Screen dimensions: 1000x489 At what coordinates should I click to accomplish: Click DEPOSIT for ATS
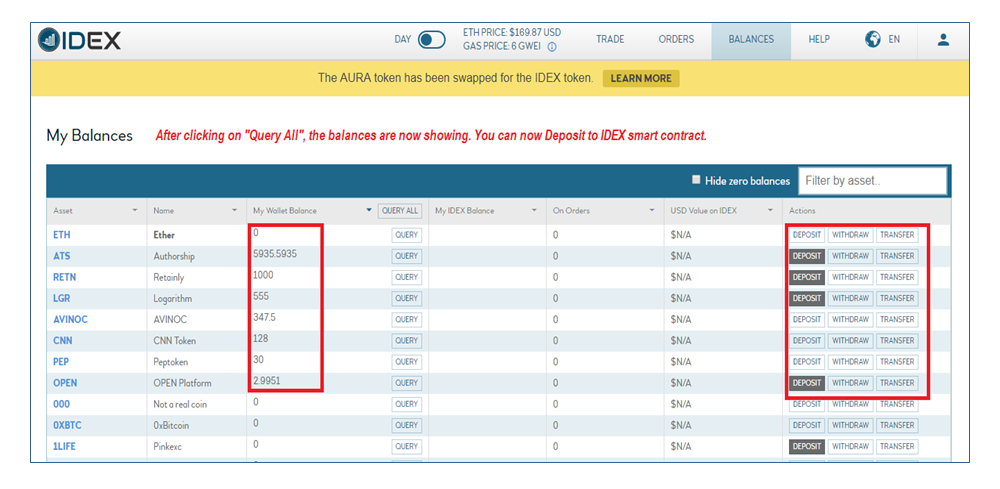click(807, 256)
